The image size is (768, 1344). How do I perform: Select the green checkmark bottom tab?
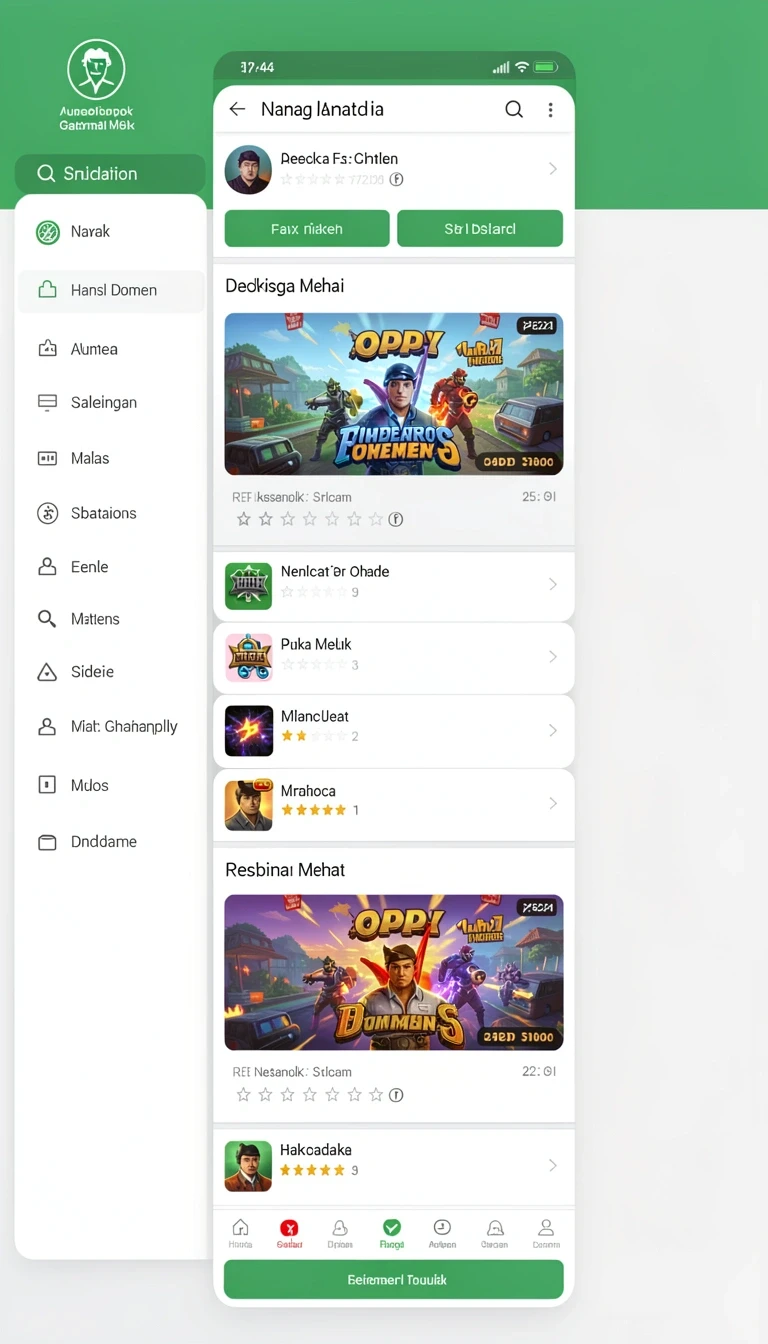point(392,1233)
